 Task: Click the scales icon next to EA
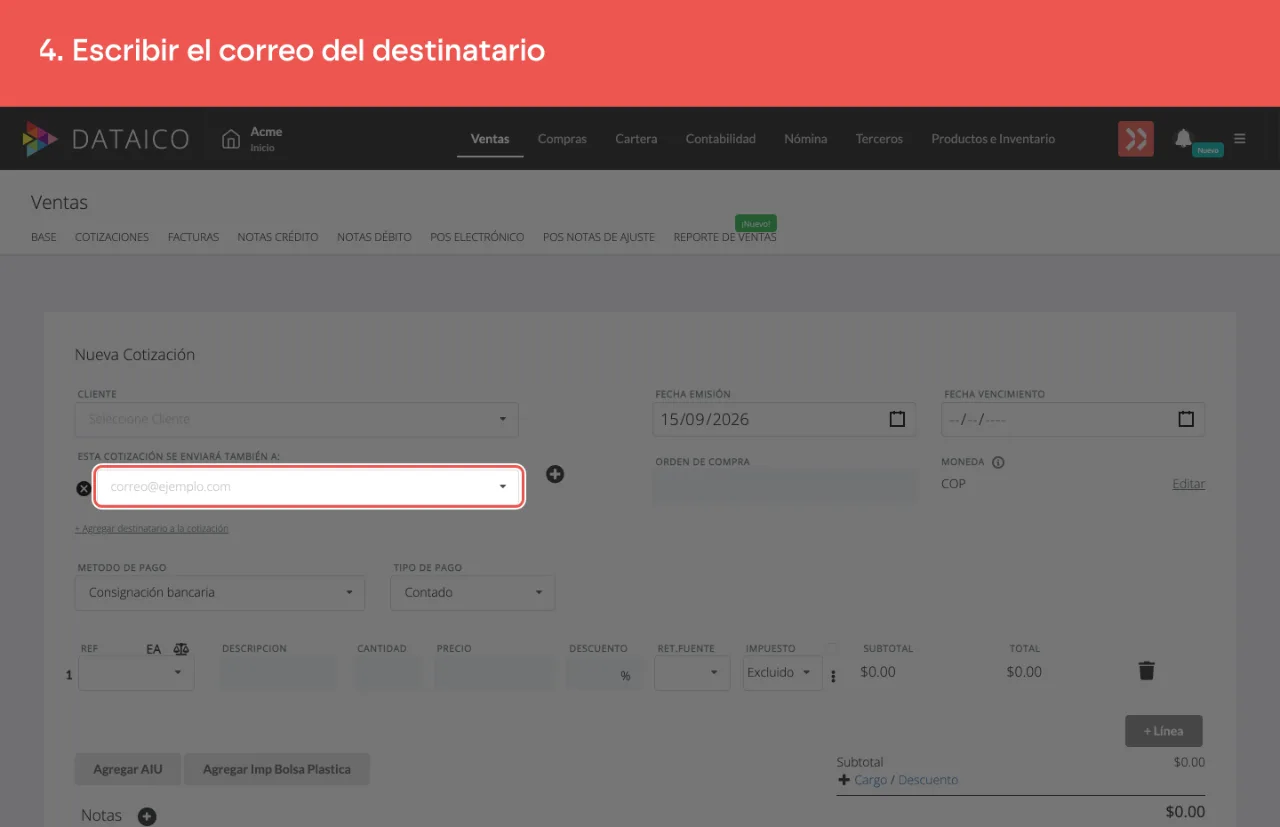tap(181, 649)
